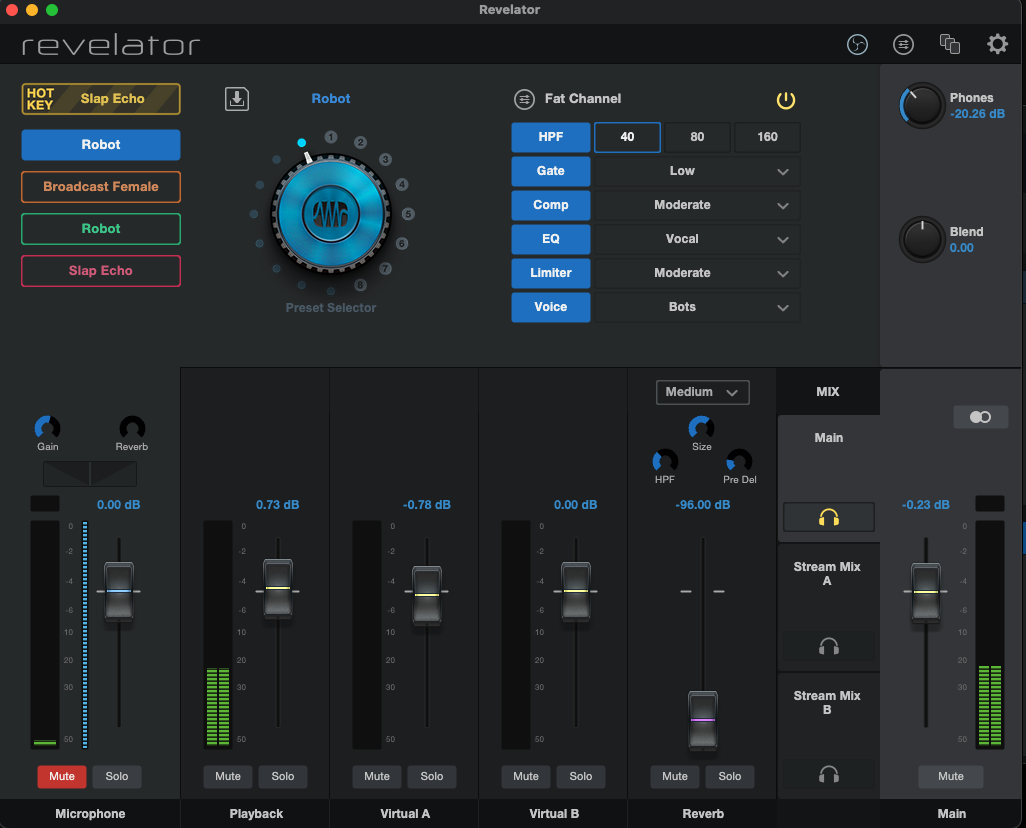This screenshot has height=828, width=1026.
Task: Open the mixer settings sliders icon
Action: click(x=903, y=45)
